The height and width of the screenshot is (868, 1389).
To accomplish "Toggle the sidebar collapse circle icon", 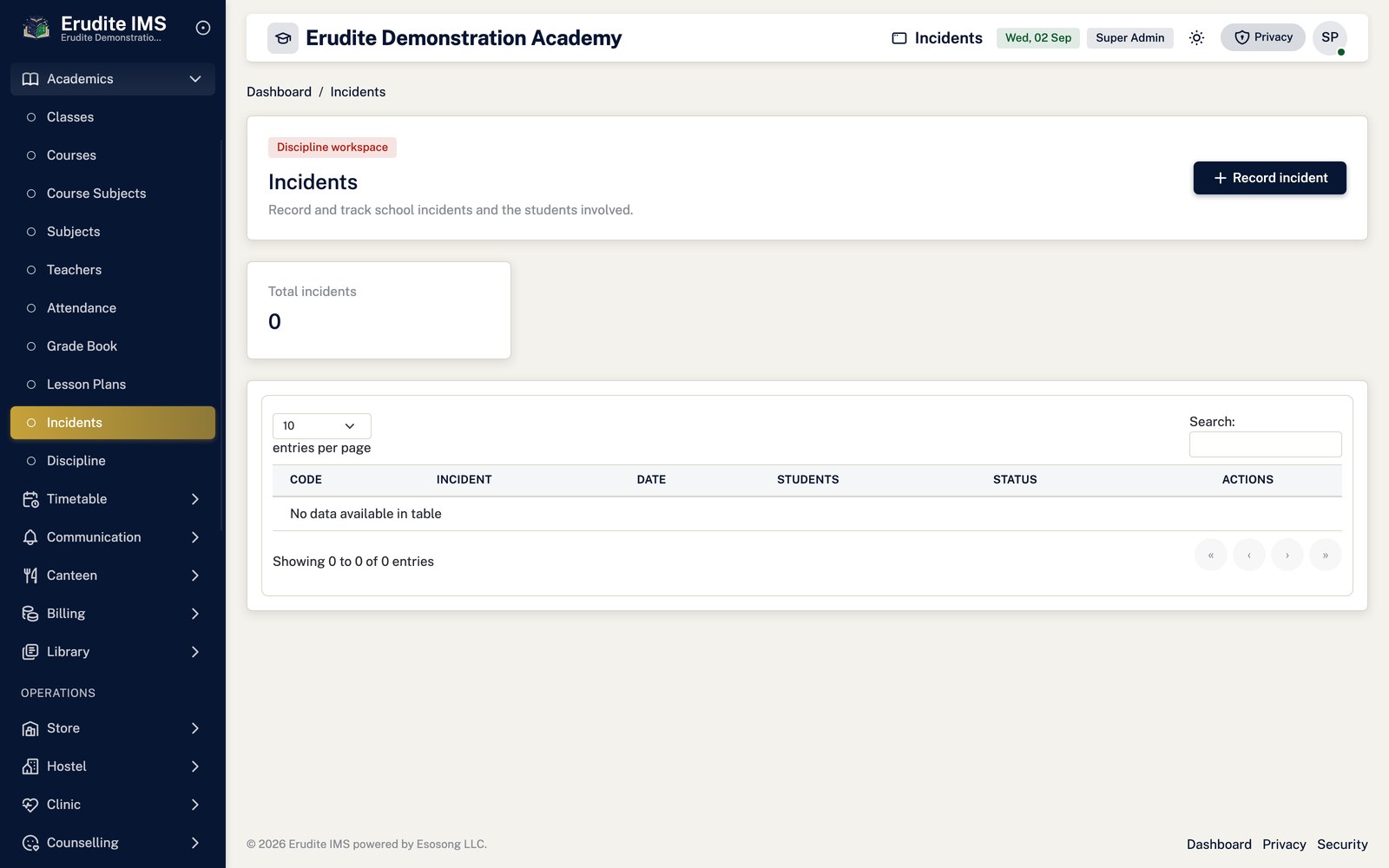I will (203, 28).
